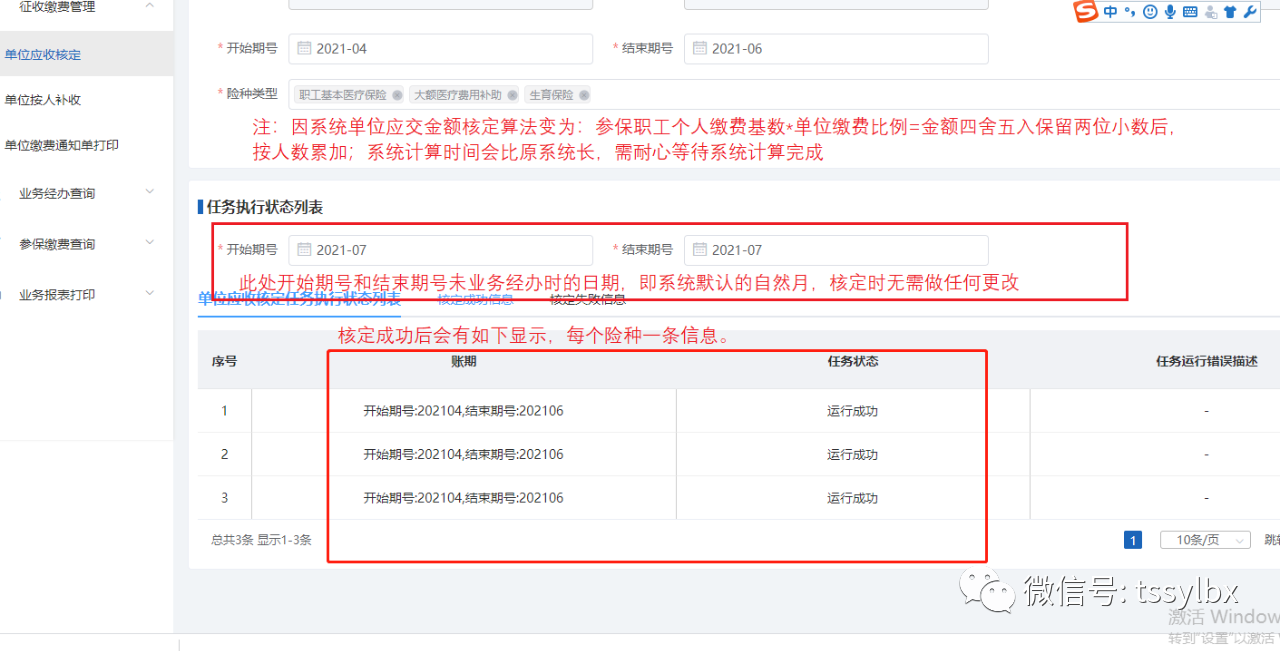Expand the 参保缴费查询 sidebar menu
The height and width of the screenshot is (651, 1280).
tap(150, 243)
